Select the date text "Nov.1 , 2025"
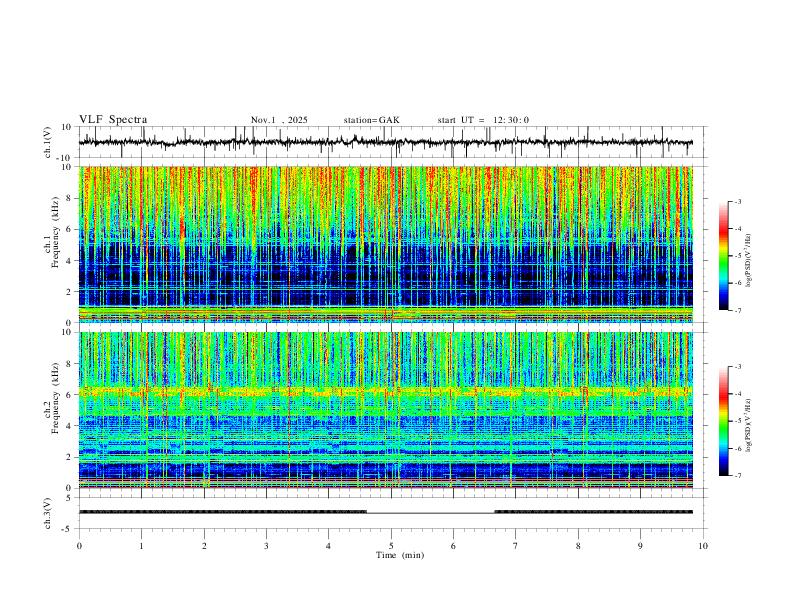 click(279, 120)
